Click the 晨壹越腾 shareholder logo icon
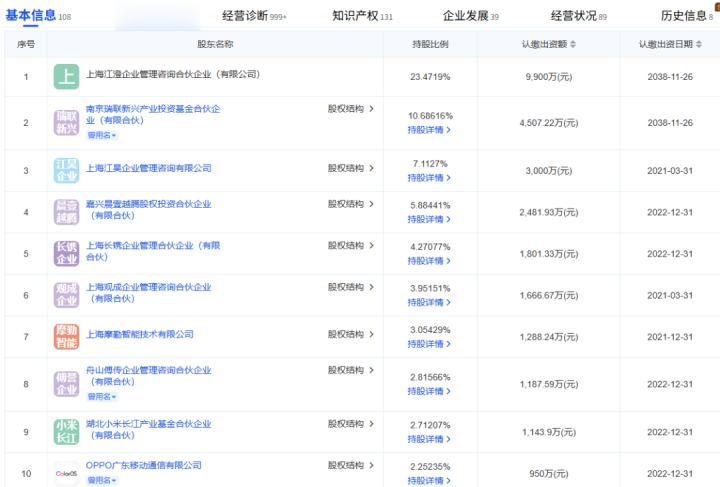The width and height of the screenshot is (720, 487). 66,211
